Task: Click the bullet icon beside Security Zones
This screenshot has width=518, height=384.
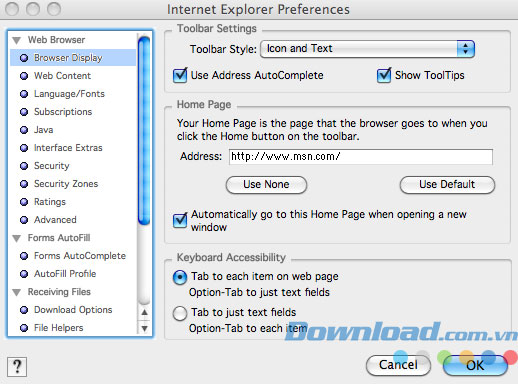Action: (x=24, y=184)
